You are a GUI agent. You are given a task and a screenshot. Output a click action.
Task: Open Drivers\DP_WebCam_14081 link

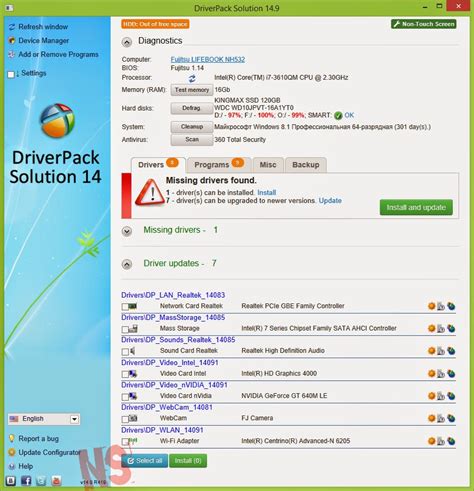coord(167,407)
